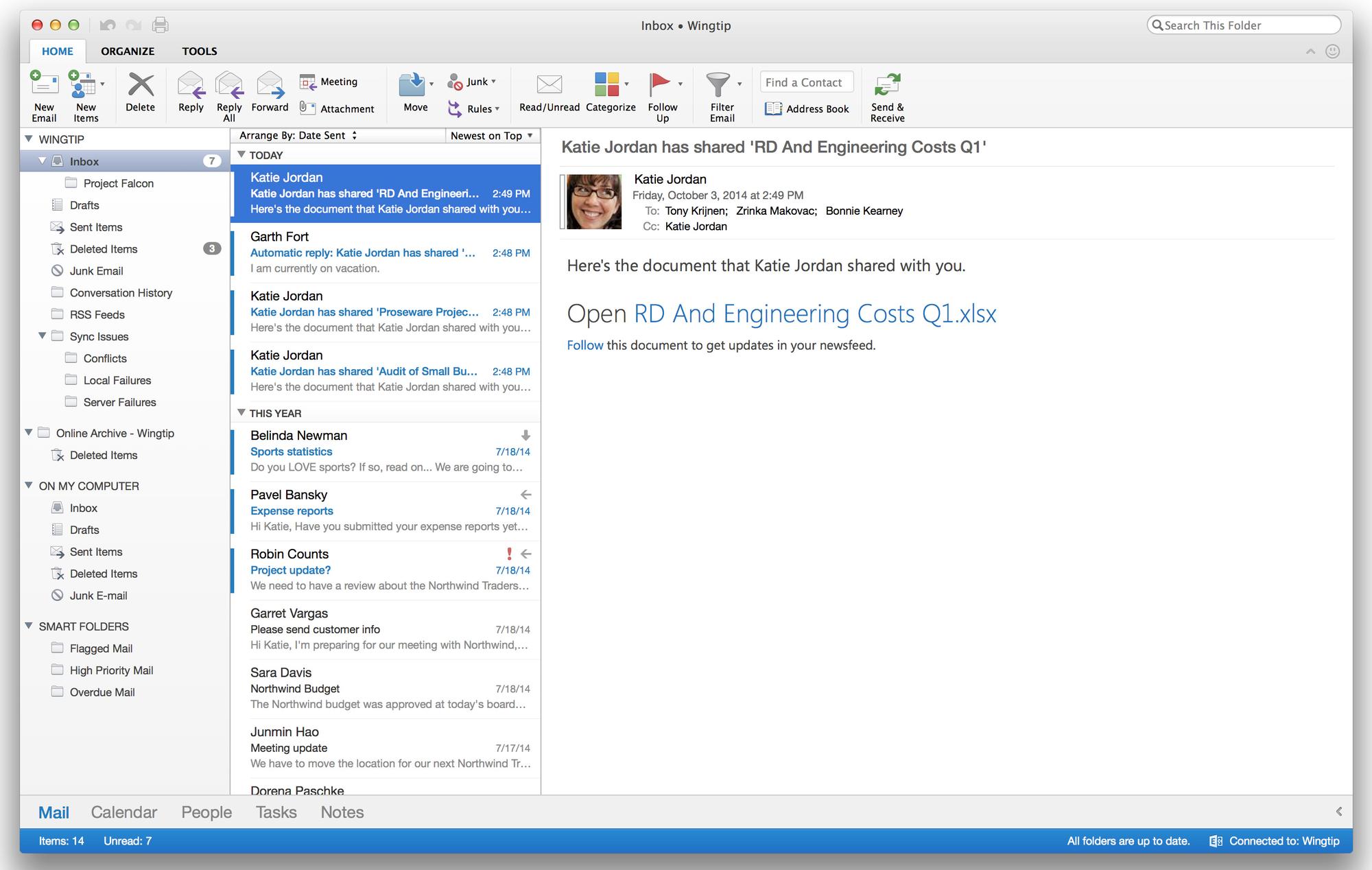Collapse the SMART FOLDERS section
This screenshot has height=870, width=1372.
pos(29,626)
